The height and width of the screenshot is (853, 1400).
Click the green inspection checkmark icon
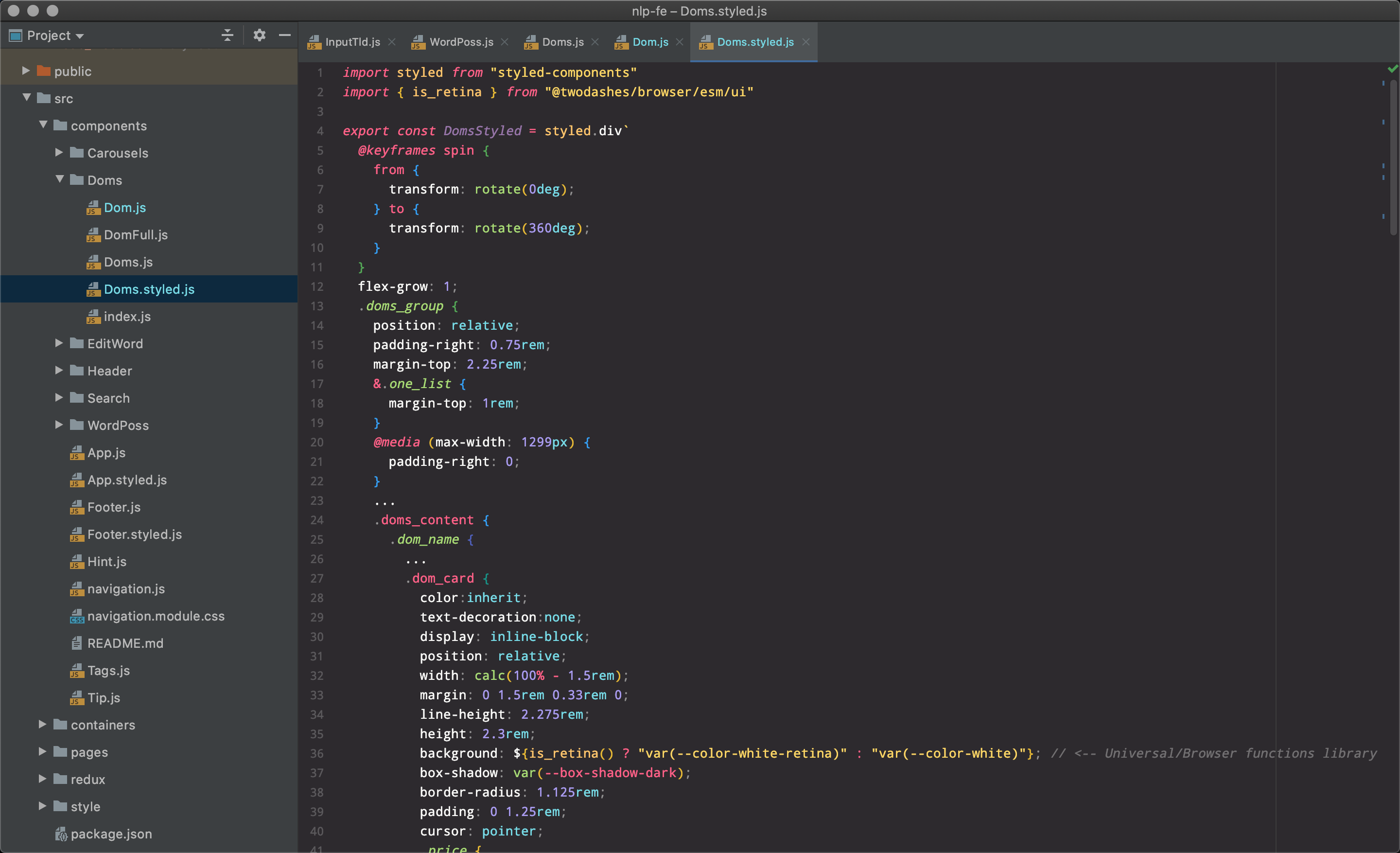point(1392,70)
